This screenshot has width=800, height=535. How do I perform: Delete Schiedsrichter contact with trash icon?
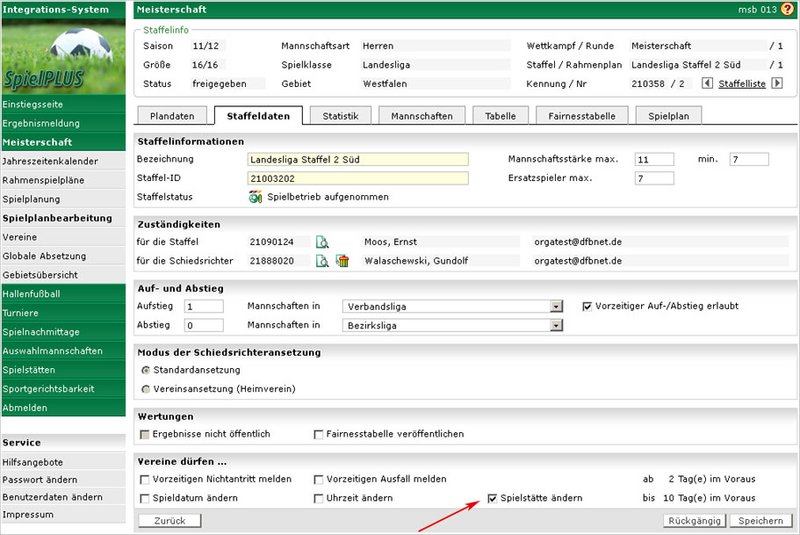tap(342, 261)
